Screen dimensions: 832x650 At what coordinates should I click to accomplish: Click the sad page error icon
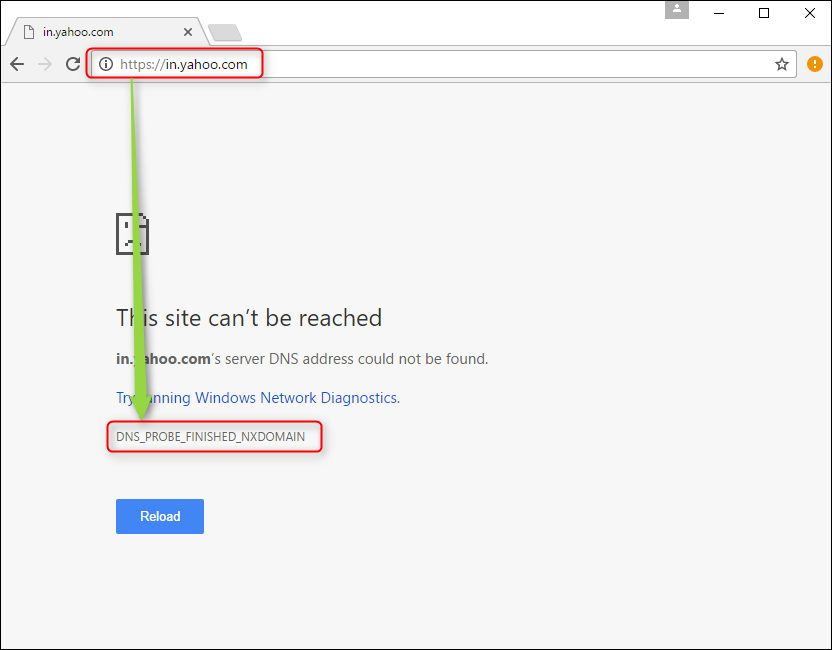[x=133, y=234]
